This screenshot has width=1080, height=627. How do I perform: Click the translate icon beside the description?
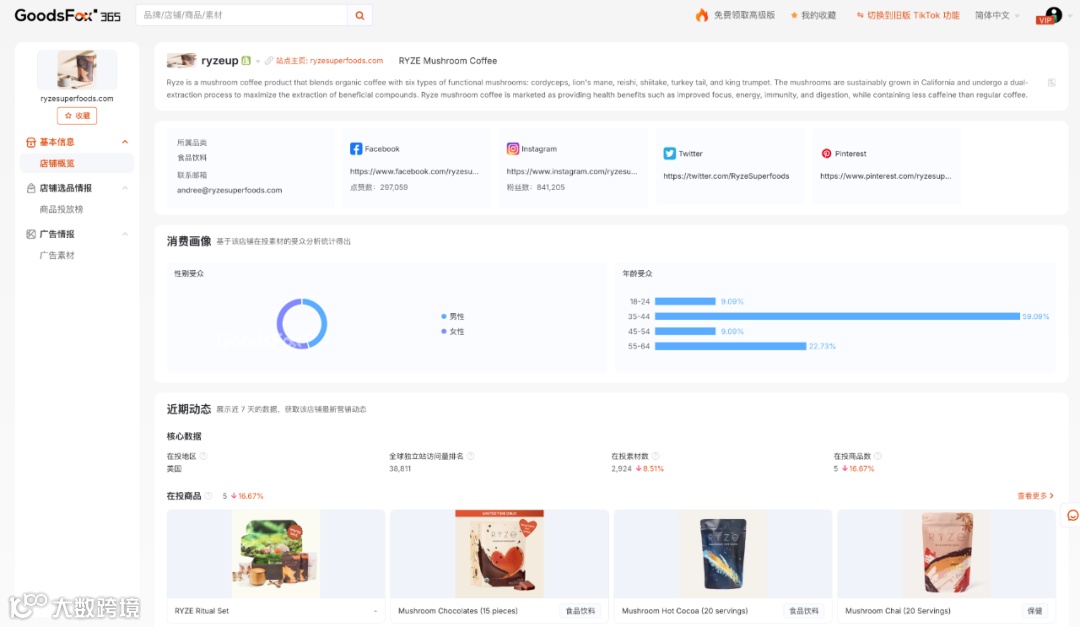[x=1052, y=83]
